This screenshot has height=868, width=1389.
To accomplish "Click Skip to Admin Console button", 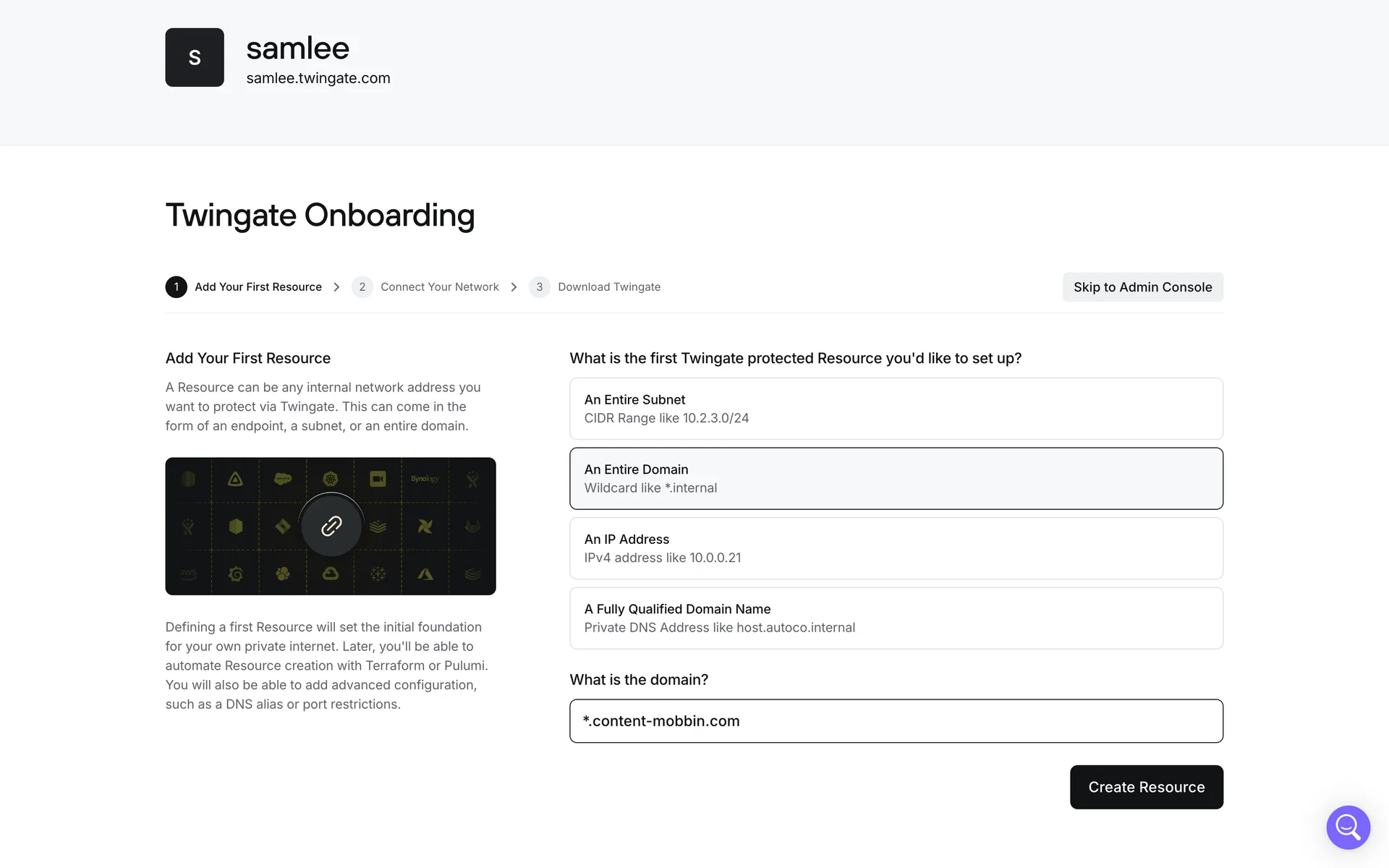I will (1142, 287).
